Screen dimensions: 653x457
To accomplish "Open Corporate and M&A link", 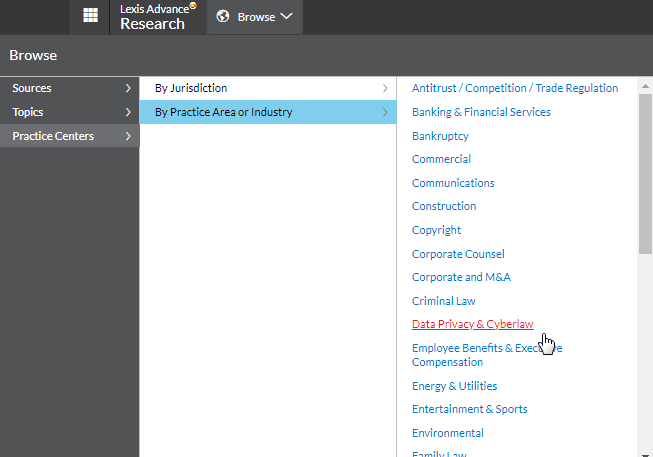I will (x=461, y=277).
